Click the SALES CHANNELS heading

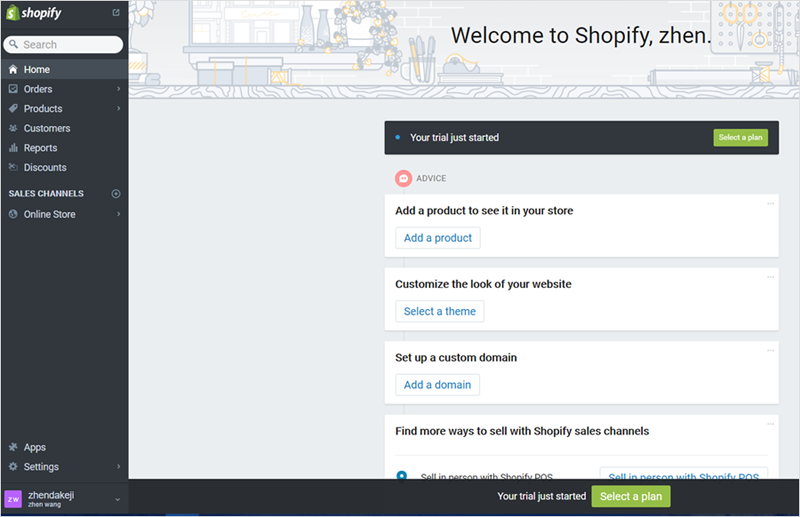pyautogui.click(x=46, y=193)
